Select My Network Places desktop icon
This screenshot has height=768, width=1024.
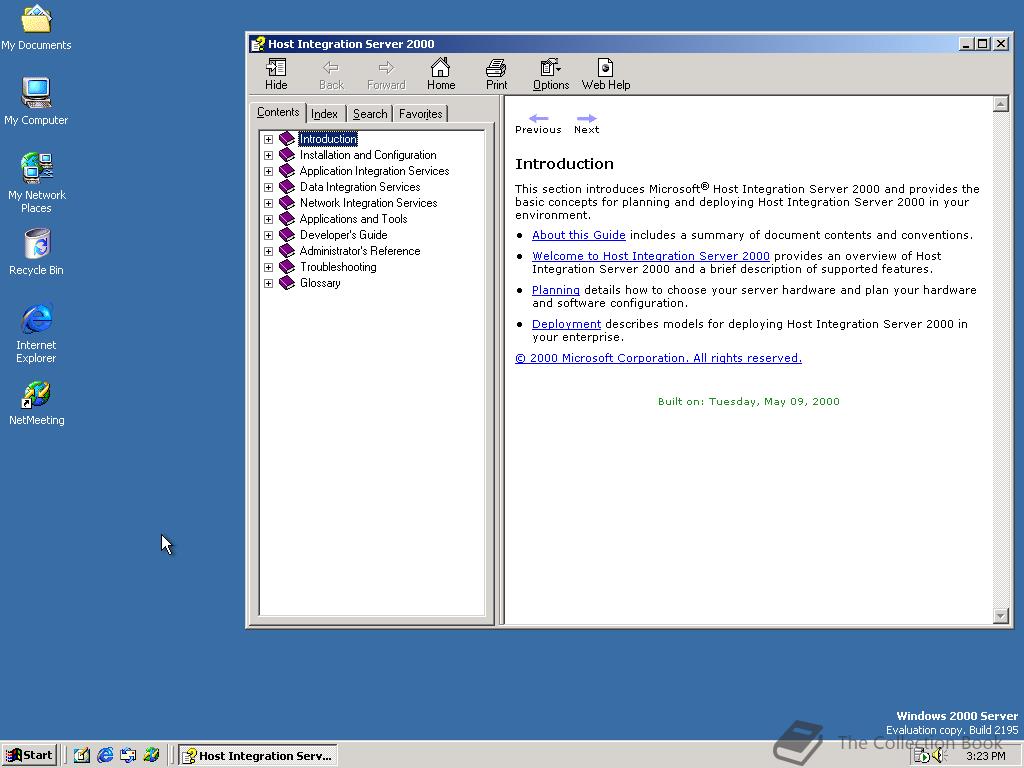point(37,183)
